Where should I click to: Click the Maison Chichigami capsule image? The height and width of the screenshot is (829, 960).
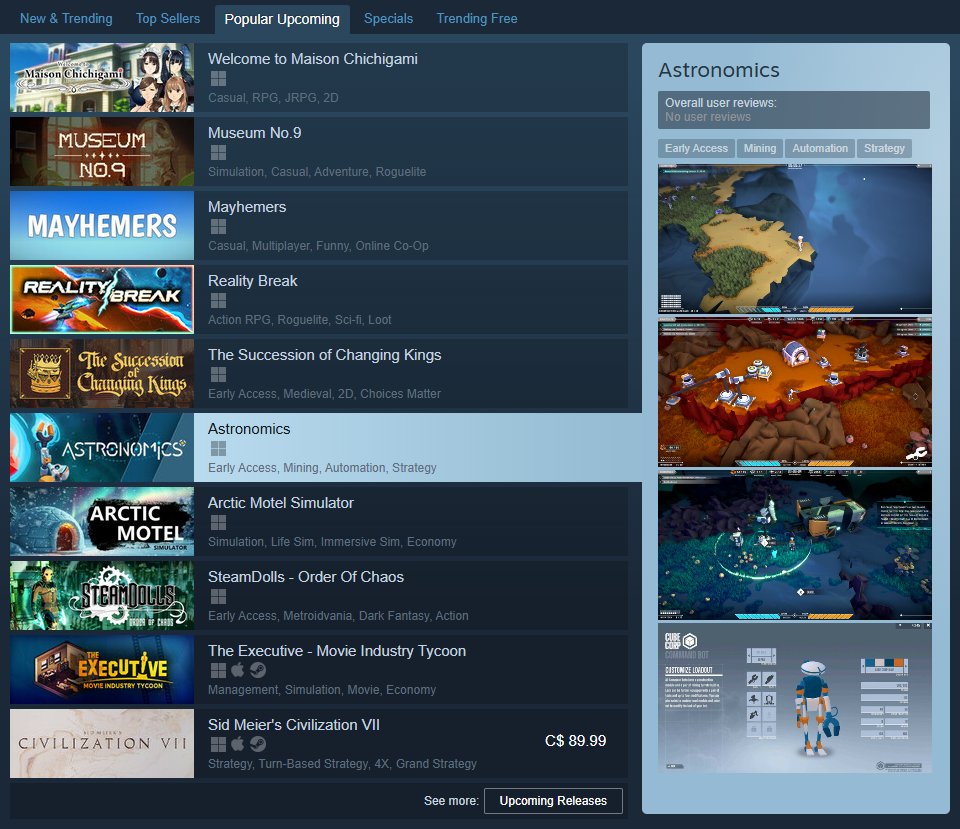tap(102, 78)
